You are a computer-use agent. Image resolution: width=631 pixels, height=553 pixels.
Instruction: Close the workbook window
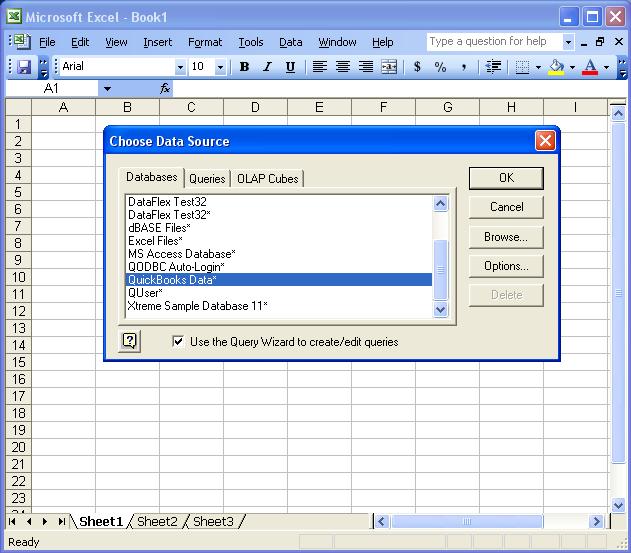tap(619, 41)
